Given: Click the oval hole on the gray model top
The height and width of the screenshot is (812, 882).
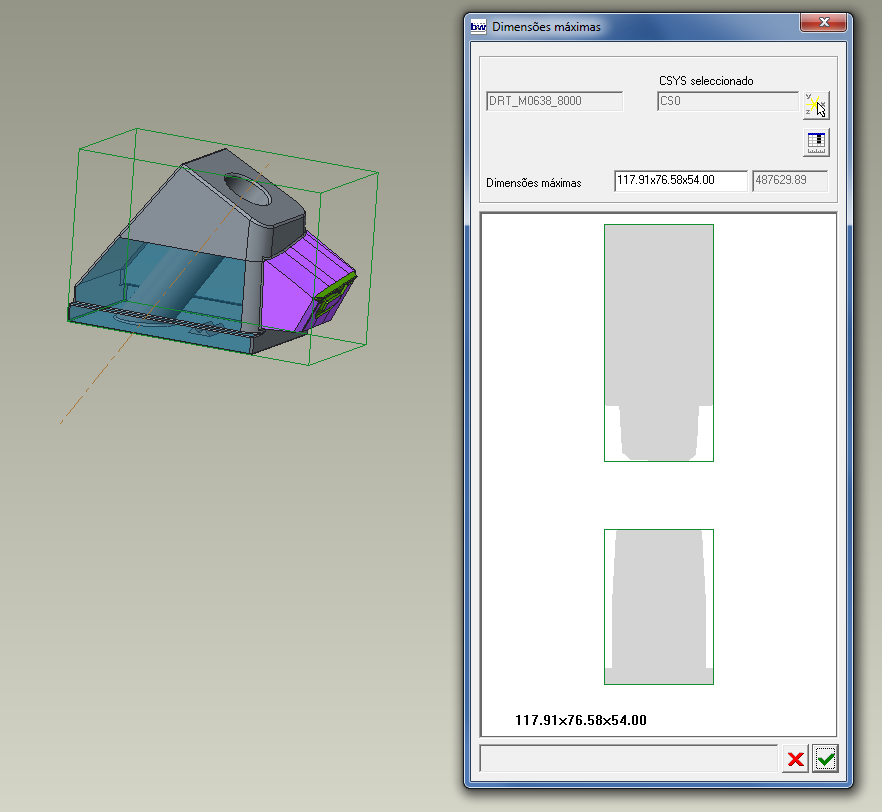Looking at the screenshot, I should click(x=248, y=190).
